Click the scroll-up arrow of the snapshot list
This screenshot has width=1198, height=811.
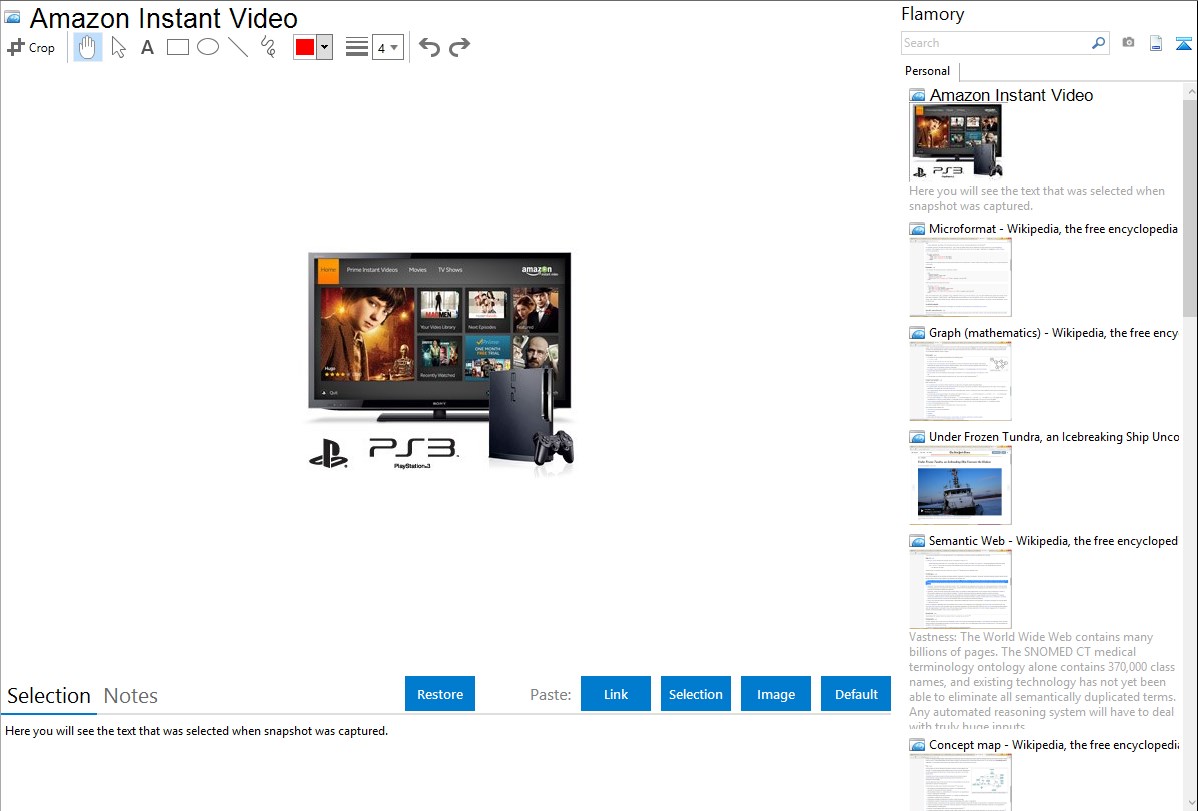click(1190, 92)
